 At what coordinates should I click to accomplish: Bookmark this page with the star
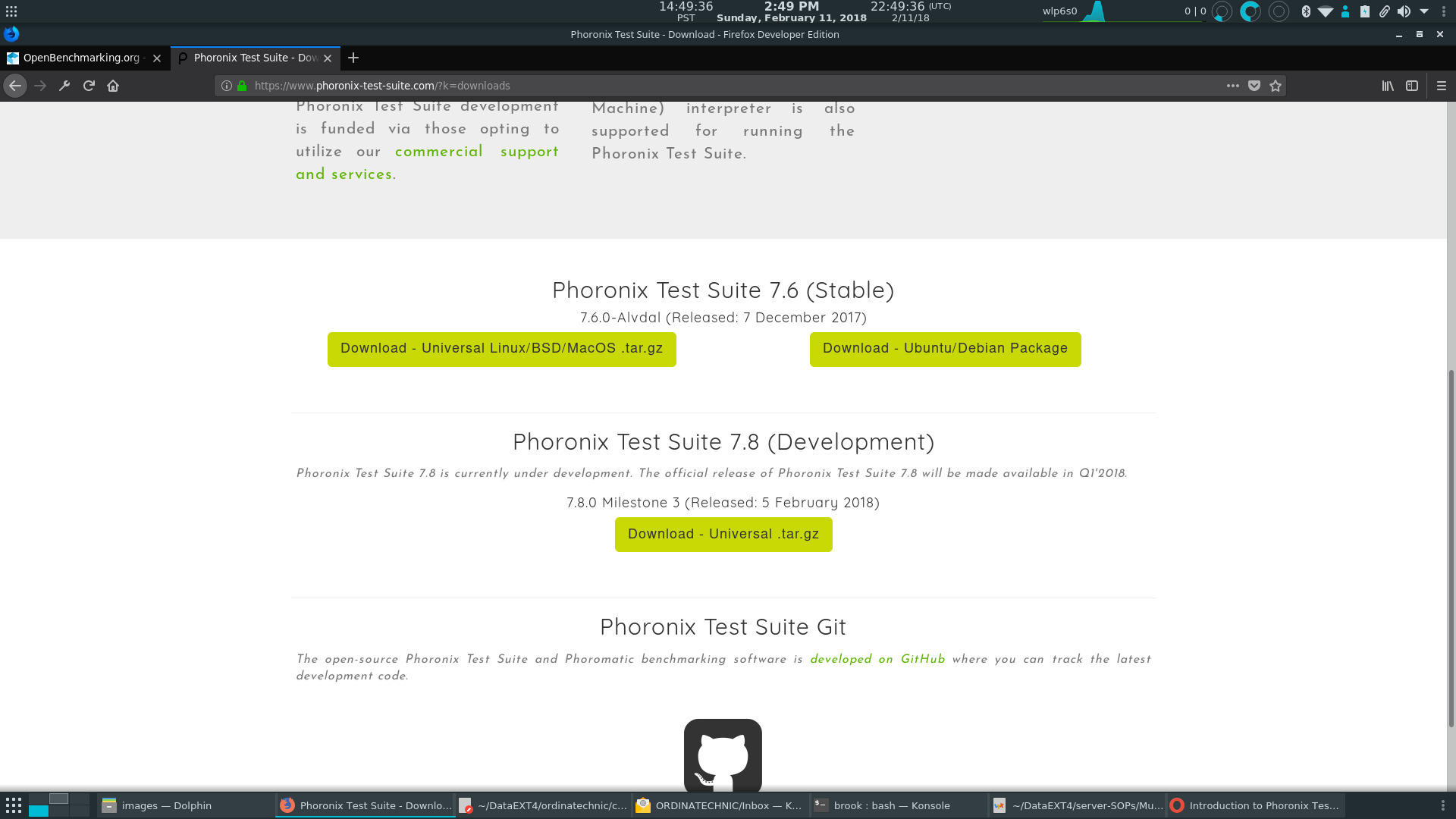[x=1276, y=86]
